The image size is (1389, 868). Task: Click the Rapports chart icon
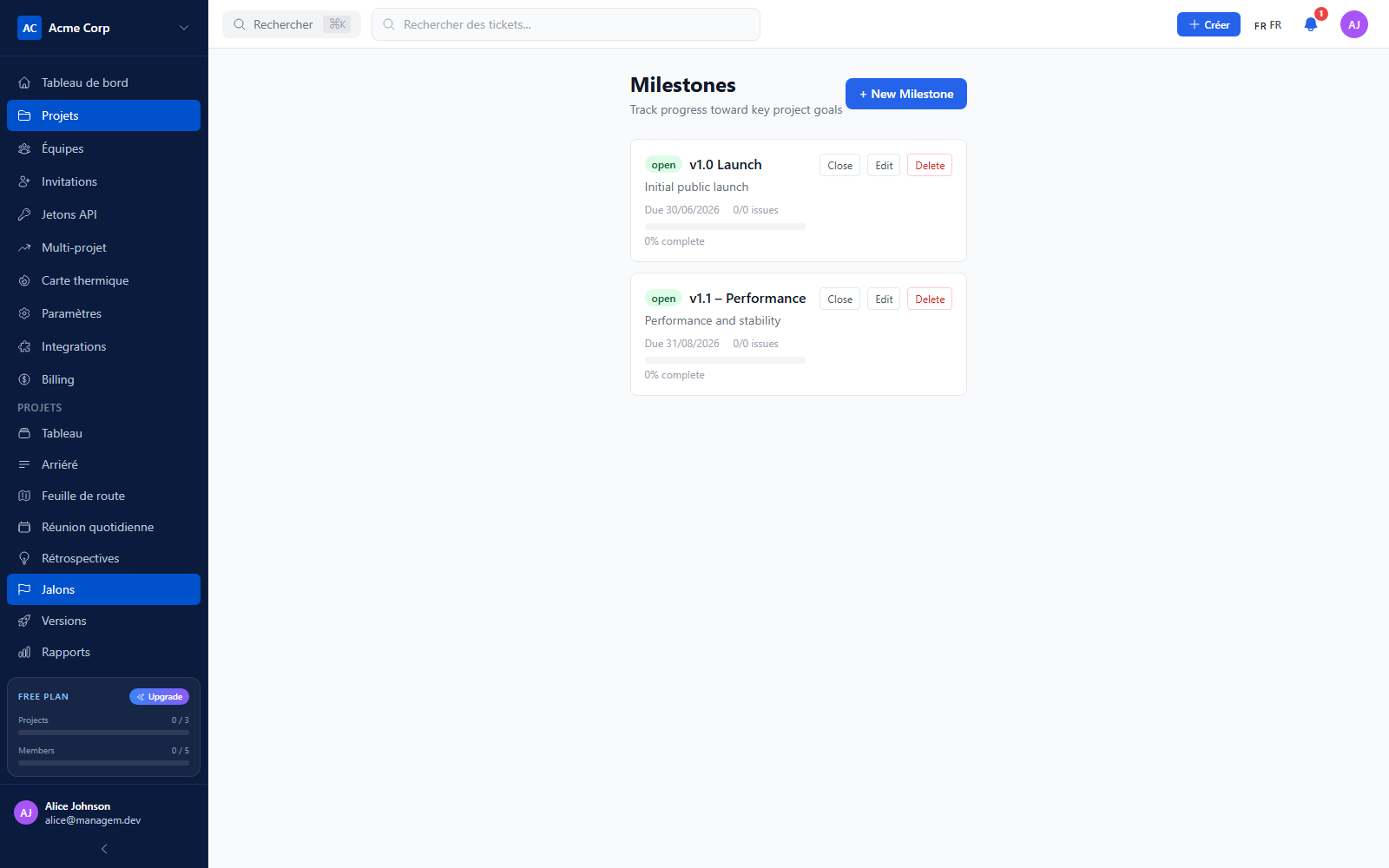tap(24, 652)
